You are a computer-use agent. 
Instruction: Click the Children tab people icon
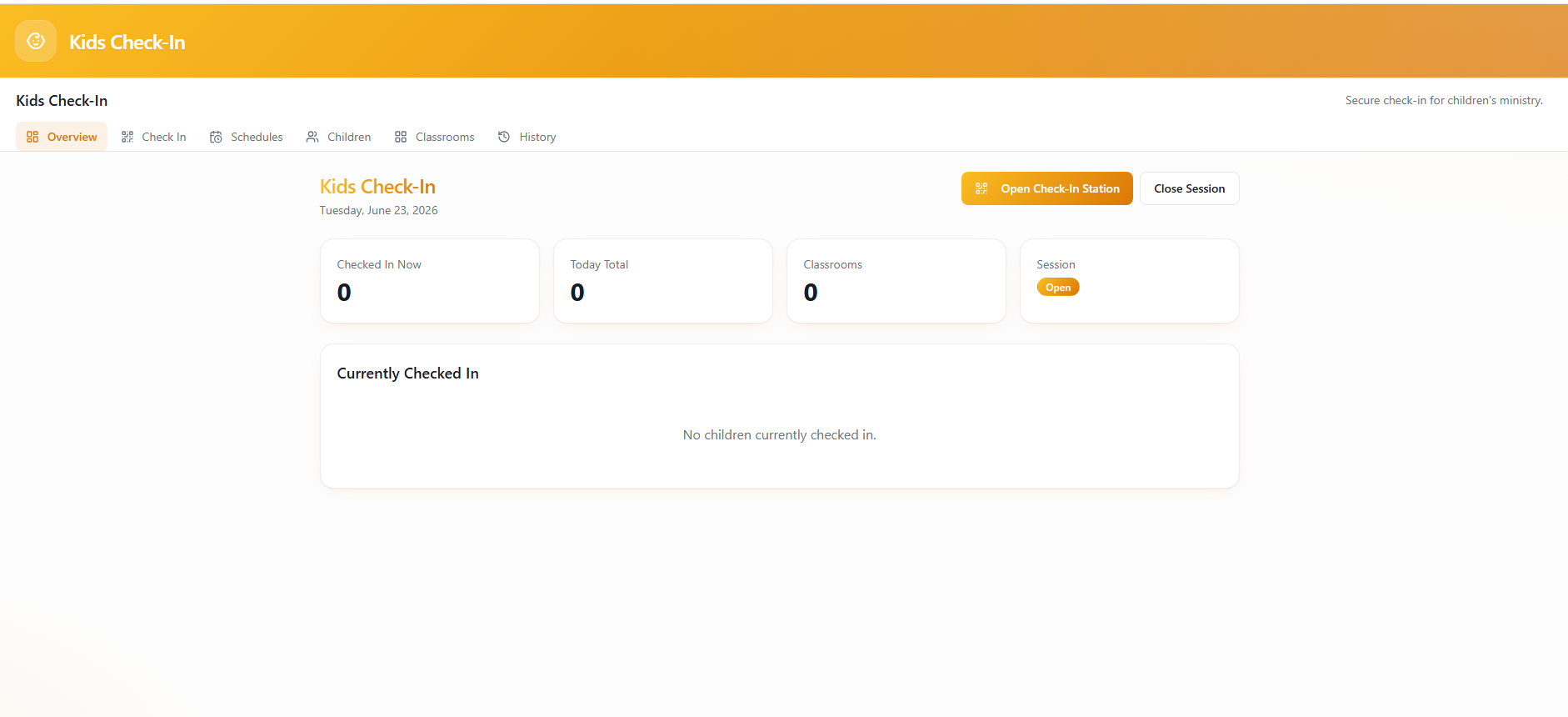[312, 137]
